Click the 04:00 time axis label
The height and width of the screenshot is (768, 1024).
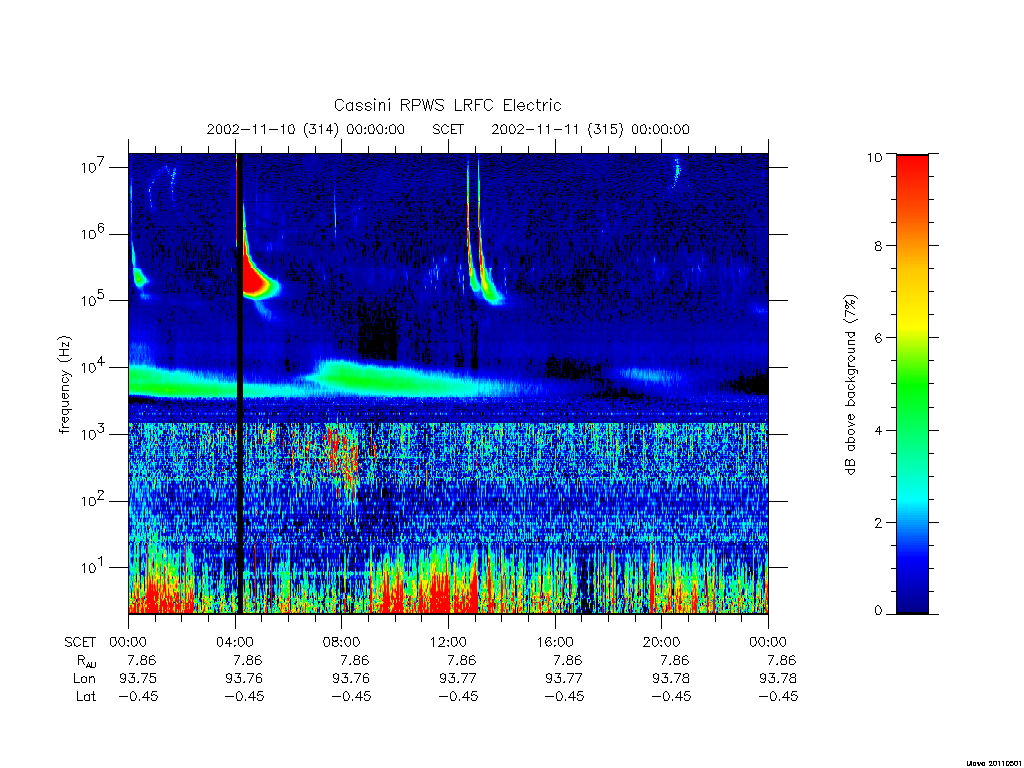coord(235,642)
